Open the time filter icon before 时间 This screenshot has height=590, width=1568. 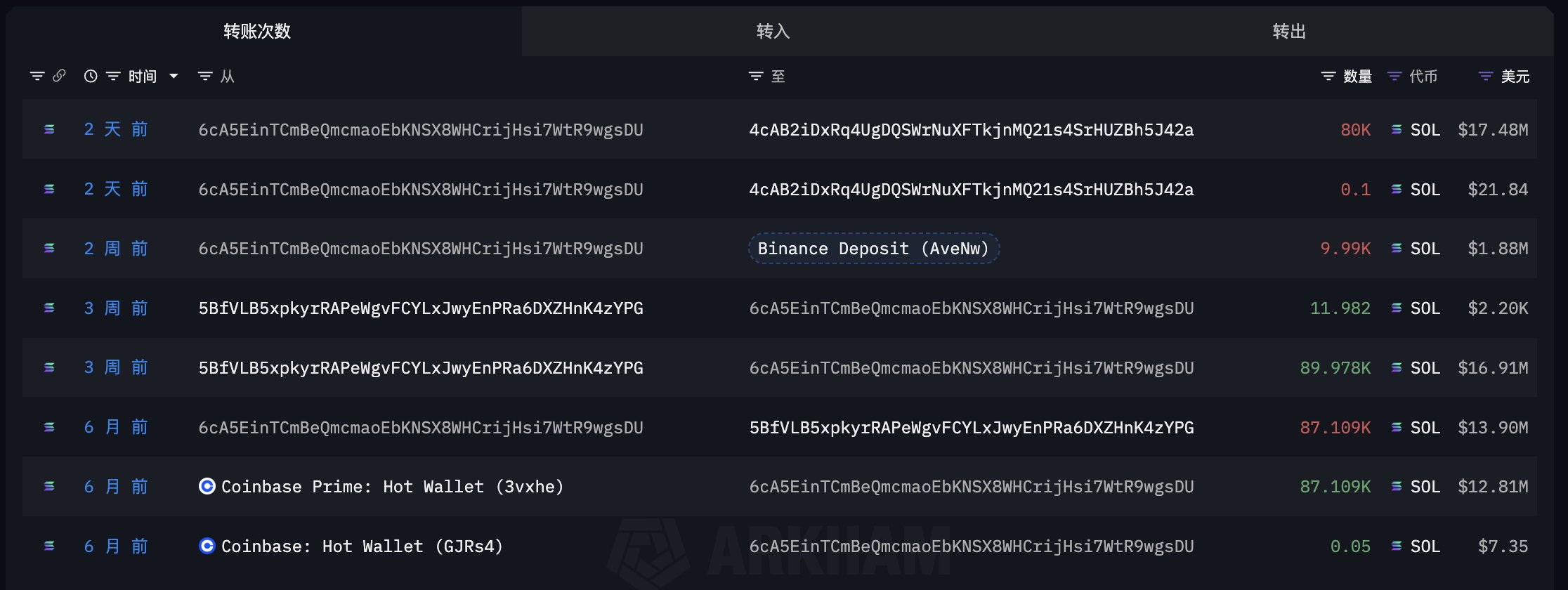point(113,77)
